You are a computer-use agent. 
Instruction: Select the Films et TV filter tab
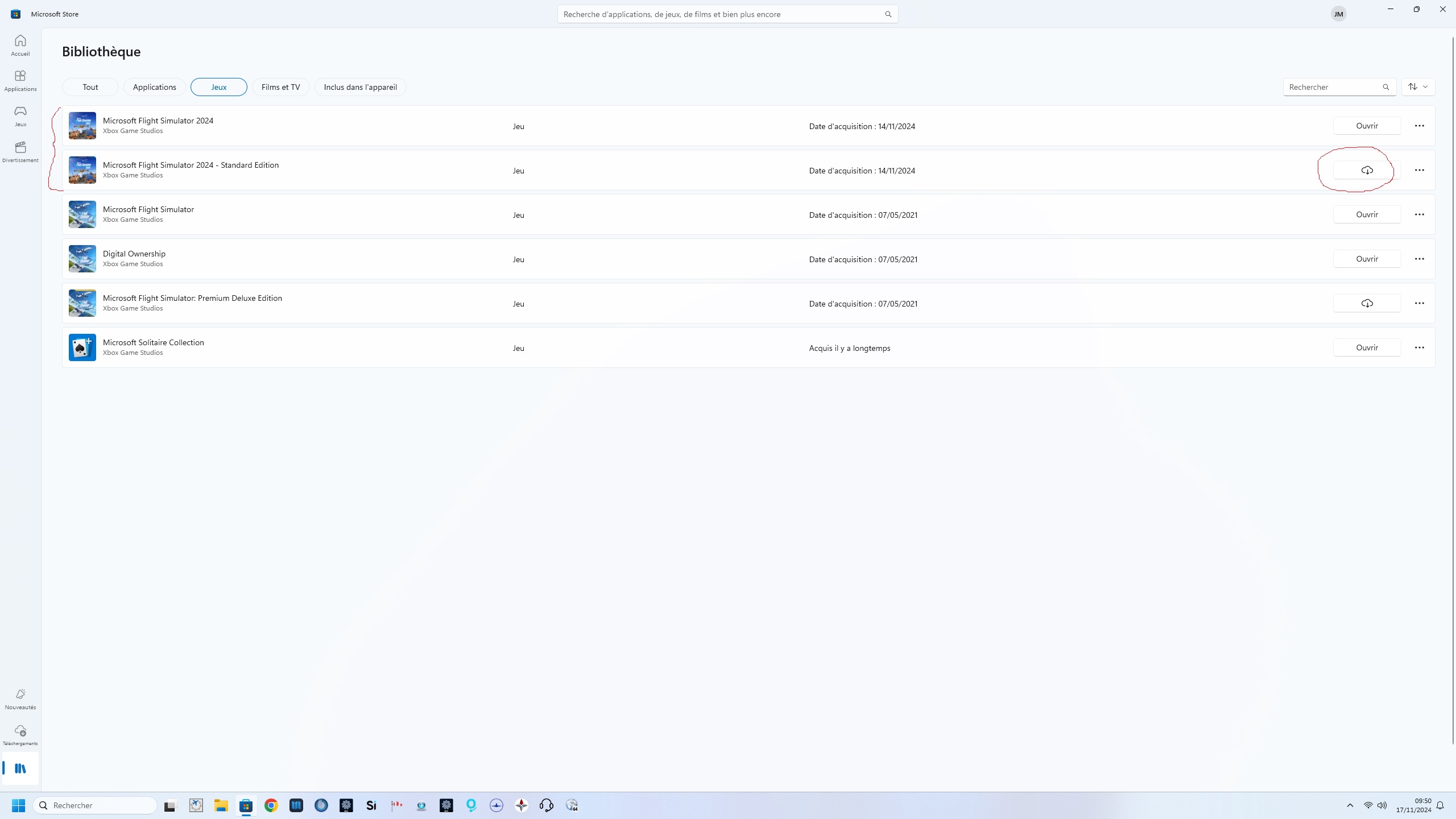point(281,87)
